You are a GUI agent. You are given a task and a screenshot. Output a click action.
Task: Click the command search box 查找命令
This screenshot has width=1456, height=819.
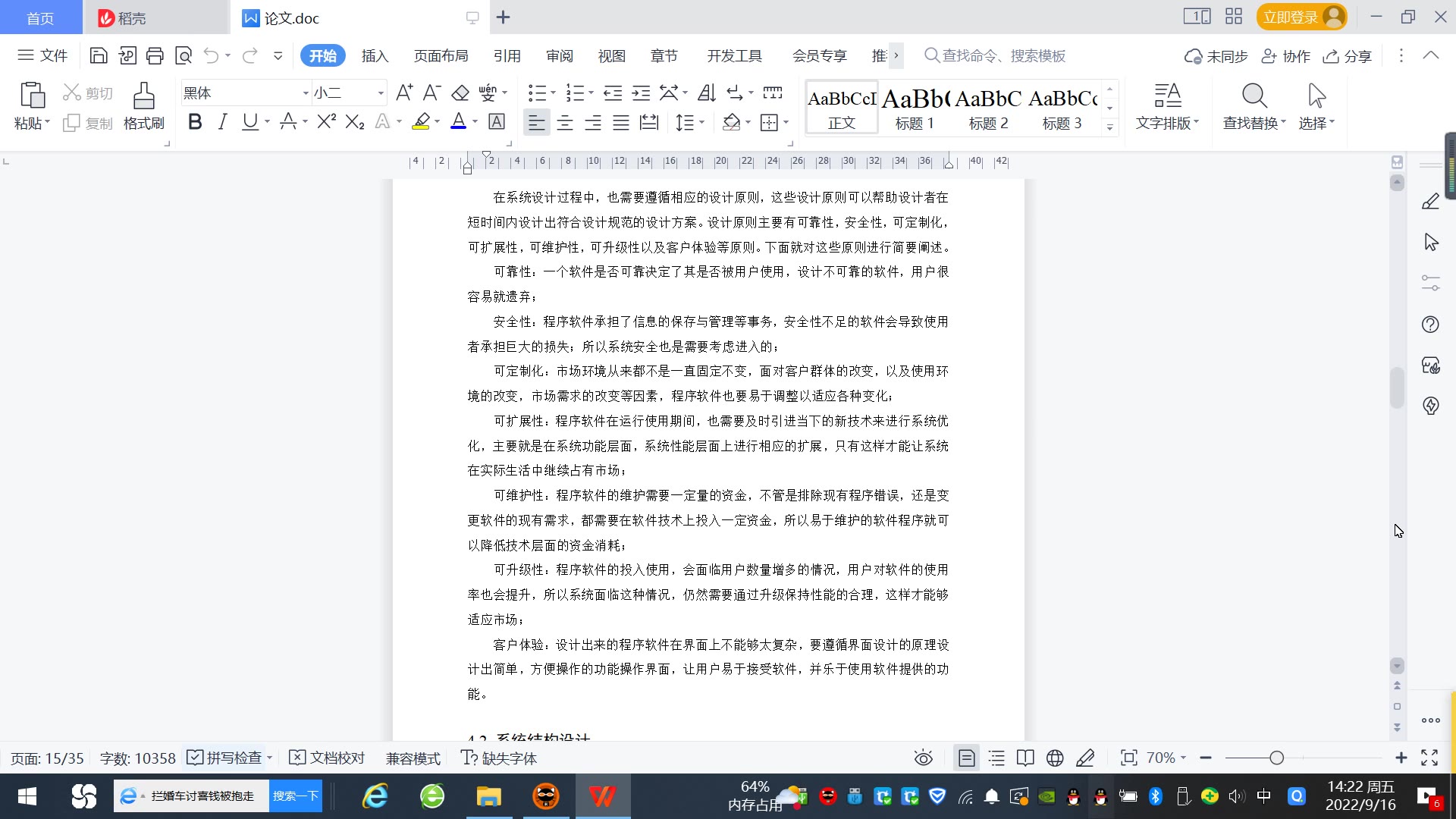(1003, 56)
